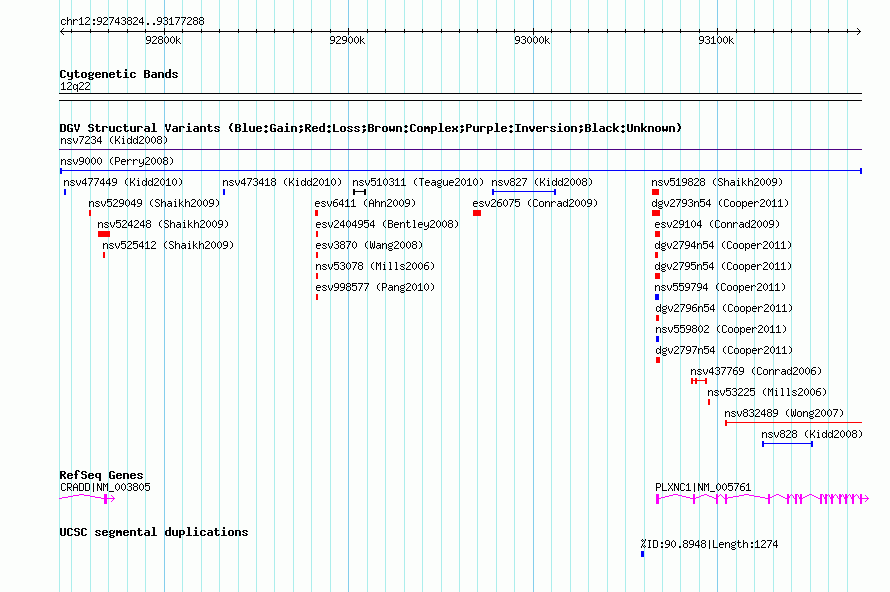Image resolution: width=890 pixels, height=592 pixels.
Task: Click dgv2797n54 (Cooper2011) label
Action: [x=724, y=350]
